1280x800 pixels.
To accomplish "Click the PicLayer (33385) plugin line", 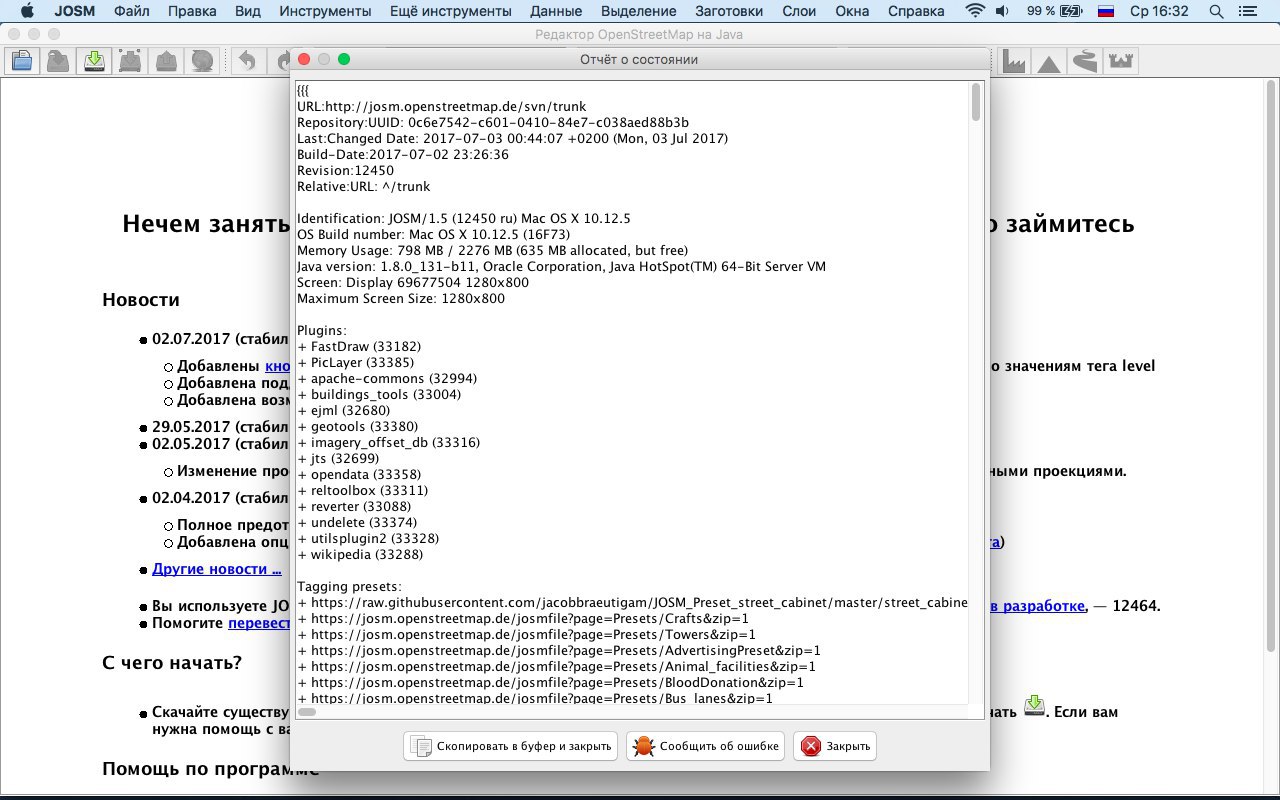I will pos(355,362).
